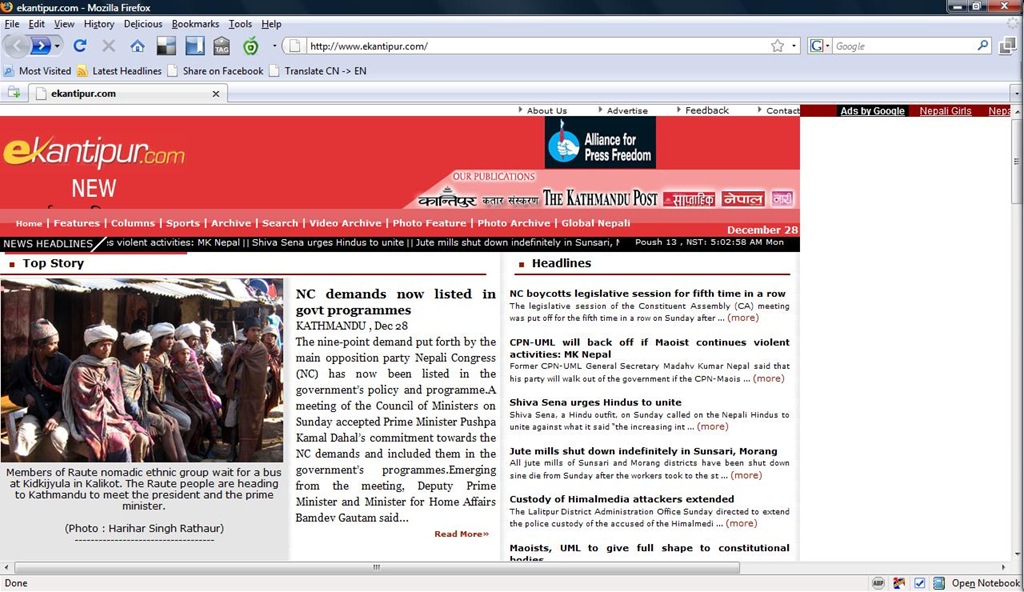Click the horizontal scrollbar at page bottom
Viewport: 1024px width, 592px height.
377,567
